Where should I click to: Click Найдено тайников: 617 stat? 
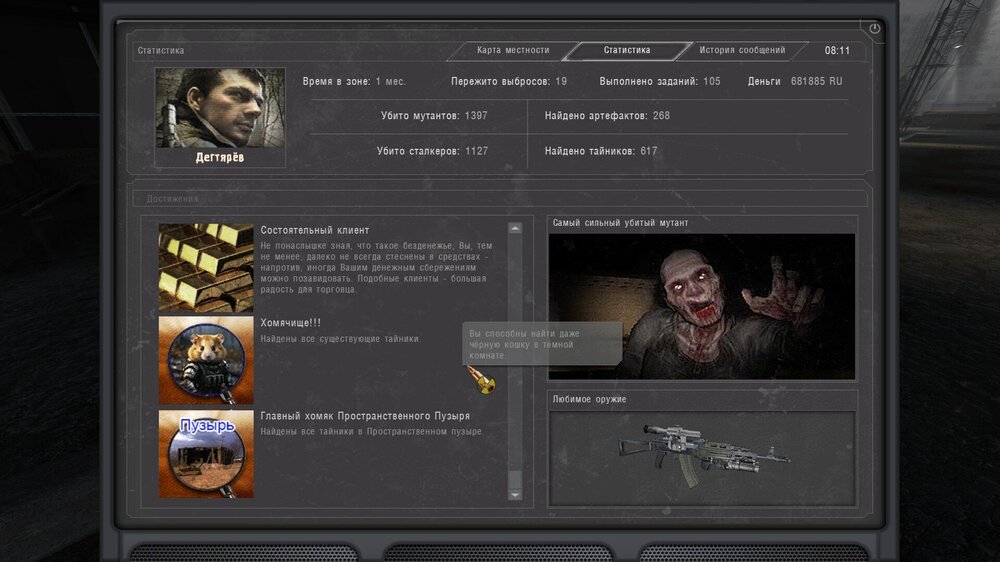[601, 151]
